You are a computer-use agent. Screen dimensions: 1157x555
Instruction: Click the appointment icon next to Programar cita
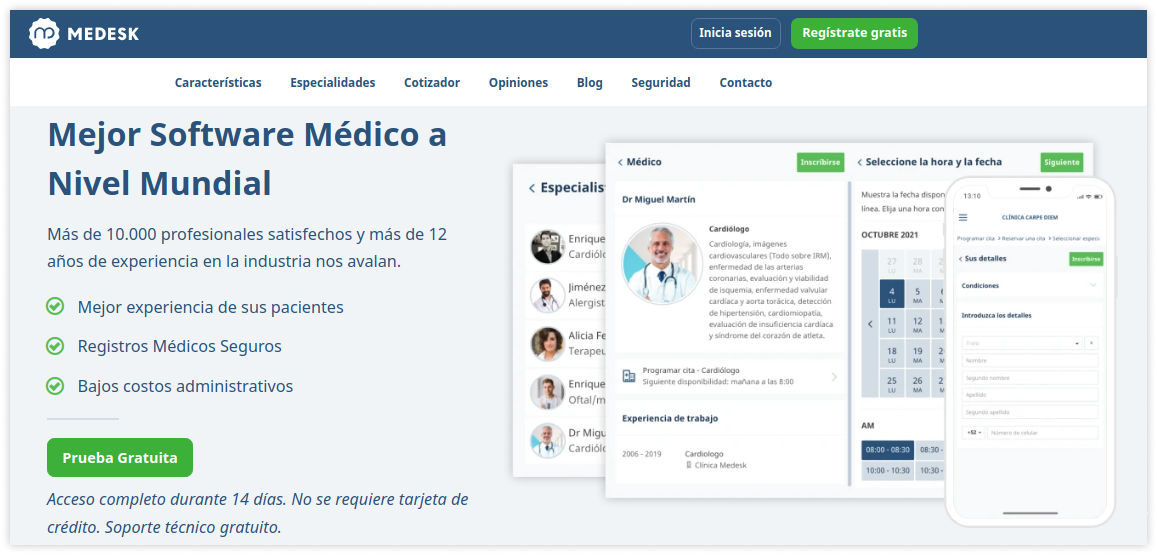pos(629,376)
